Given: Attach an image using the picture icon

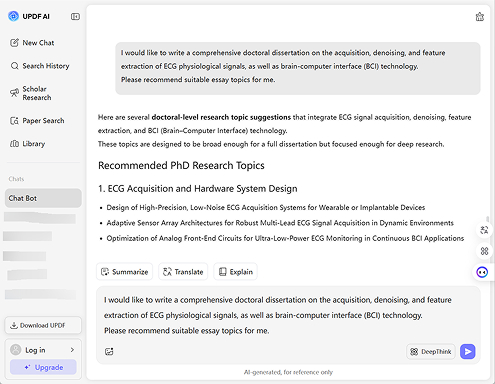Looking at the screenshot, I should 109,351.
